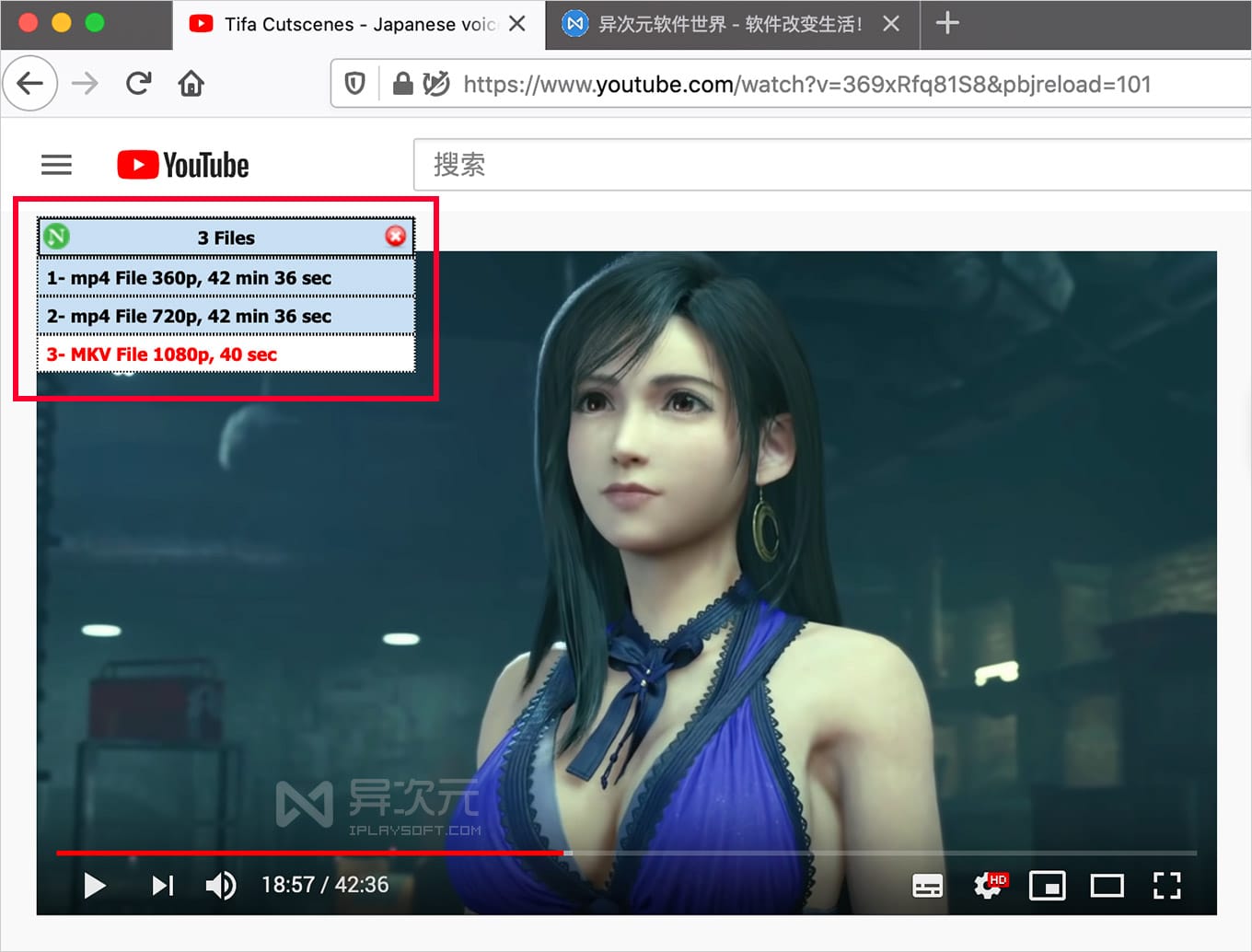Enable theater mode view
Image resolution: width=1252 pixels, height=952 pixels.
[x=1107, y=886]
